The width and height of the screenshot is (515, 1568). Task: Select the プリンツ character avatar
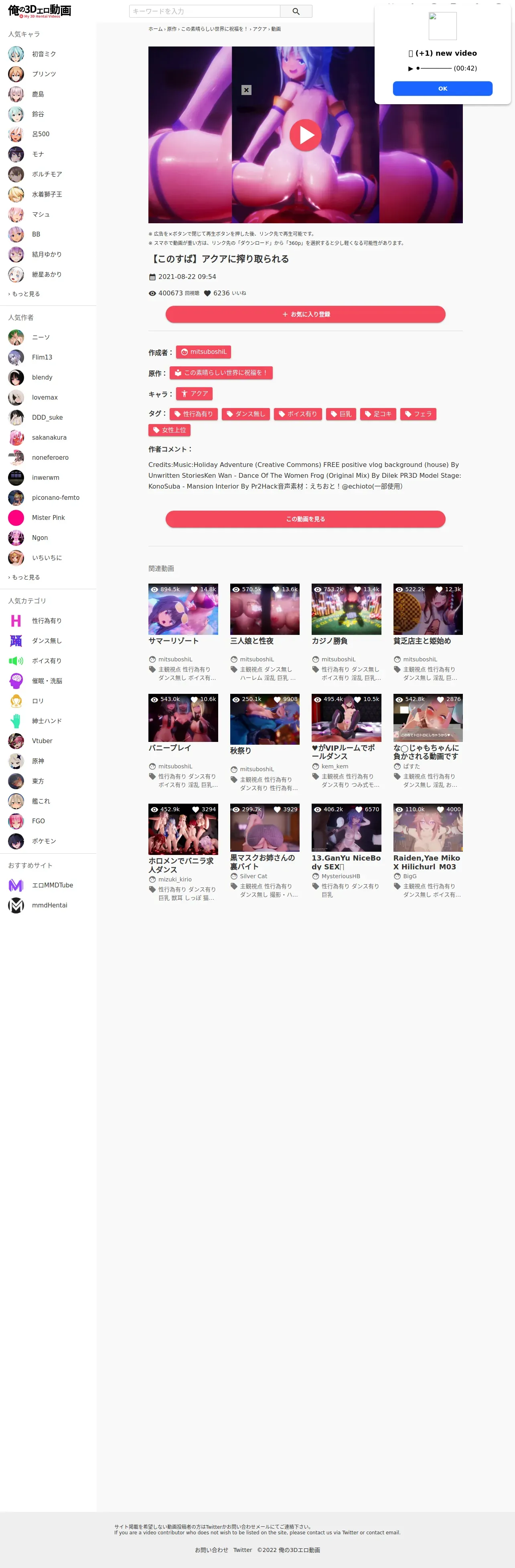16,74
